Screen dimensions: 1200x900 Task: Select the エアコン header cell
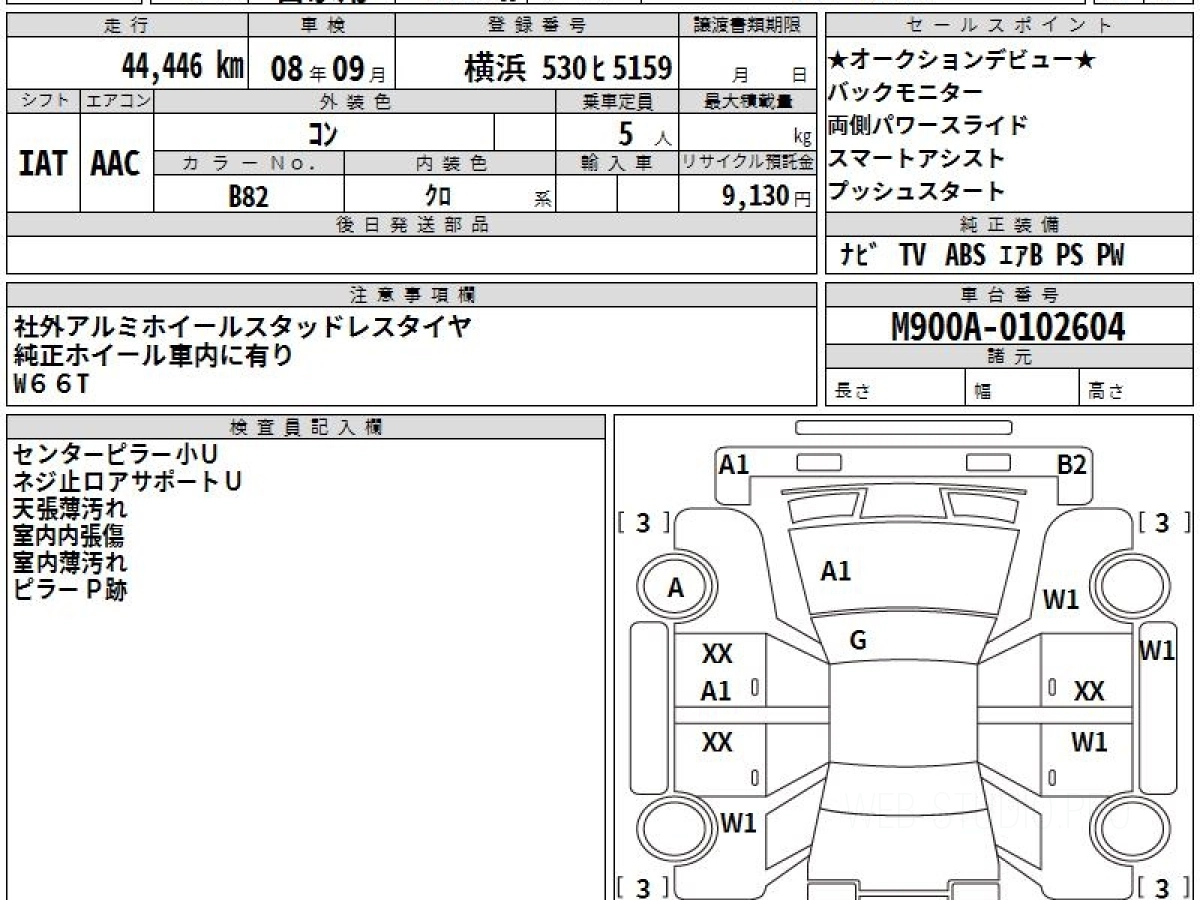(117, 101)
